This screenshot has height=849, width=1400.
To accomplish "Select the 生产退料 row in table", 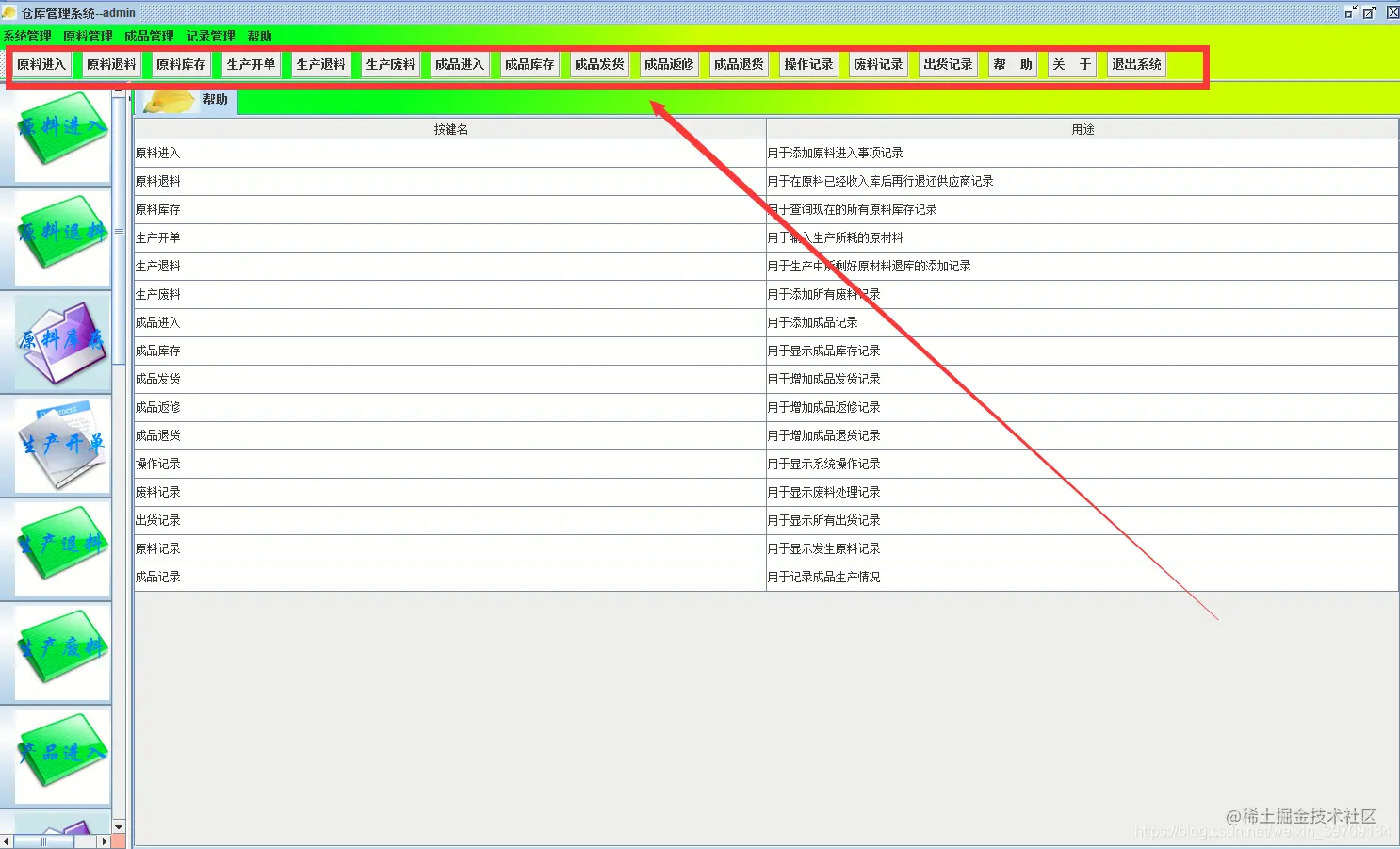I will click(766, 266).
